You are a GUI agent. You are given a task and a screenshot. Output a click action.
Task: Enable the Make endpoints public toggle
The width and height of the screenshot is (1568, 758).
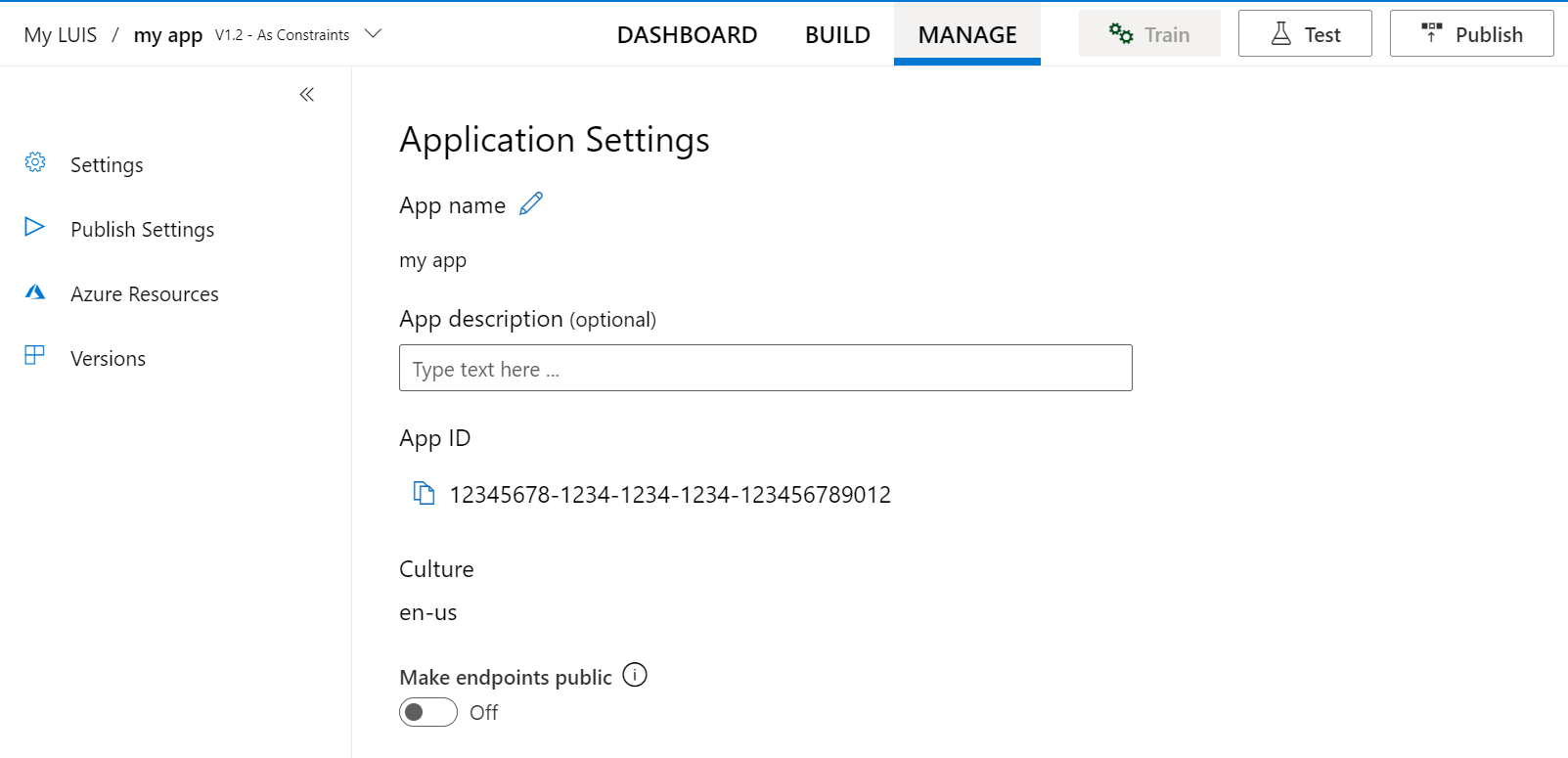point(428,712)
